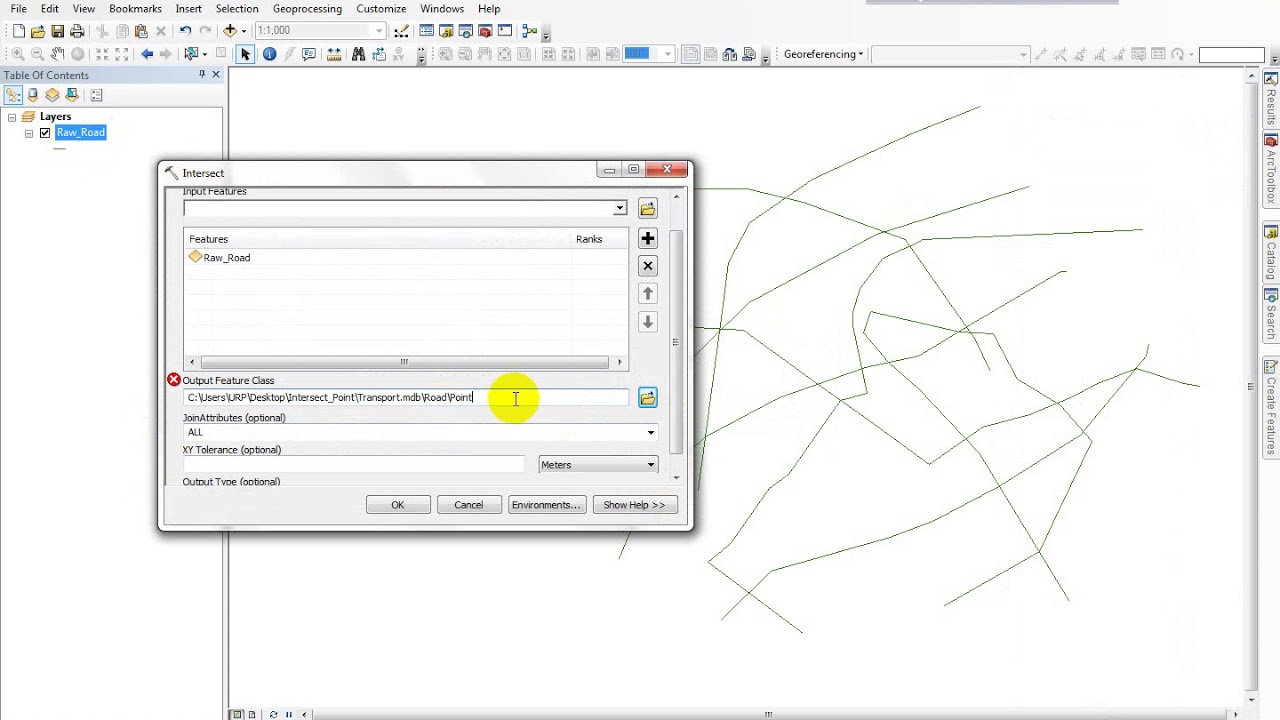
Task: List layers by selection
Action: click(72, 95)
